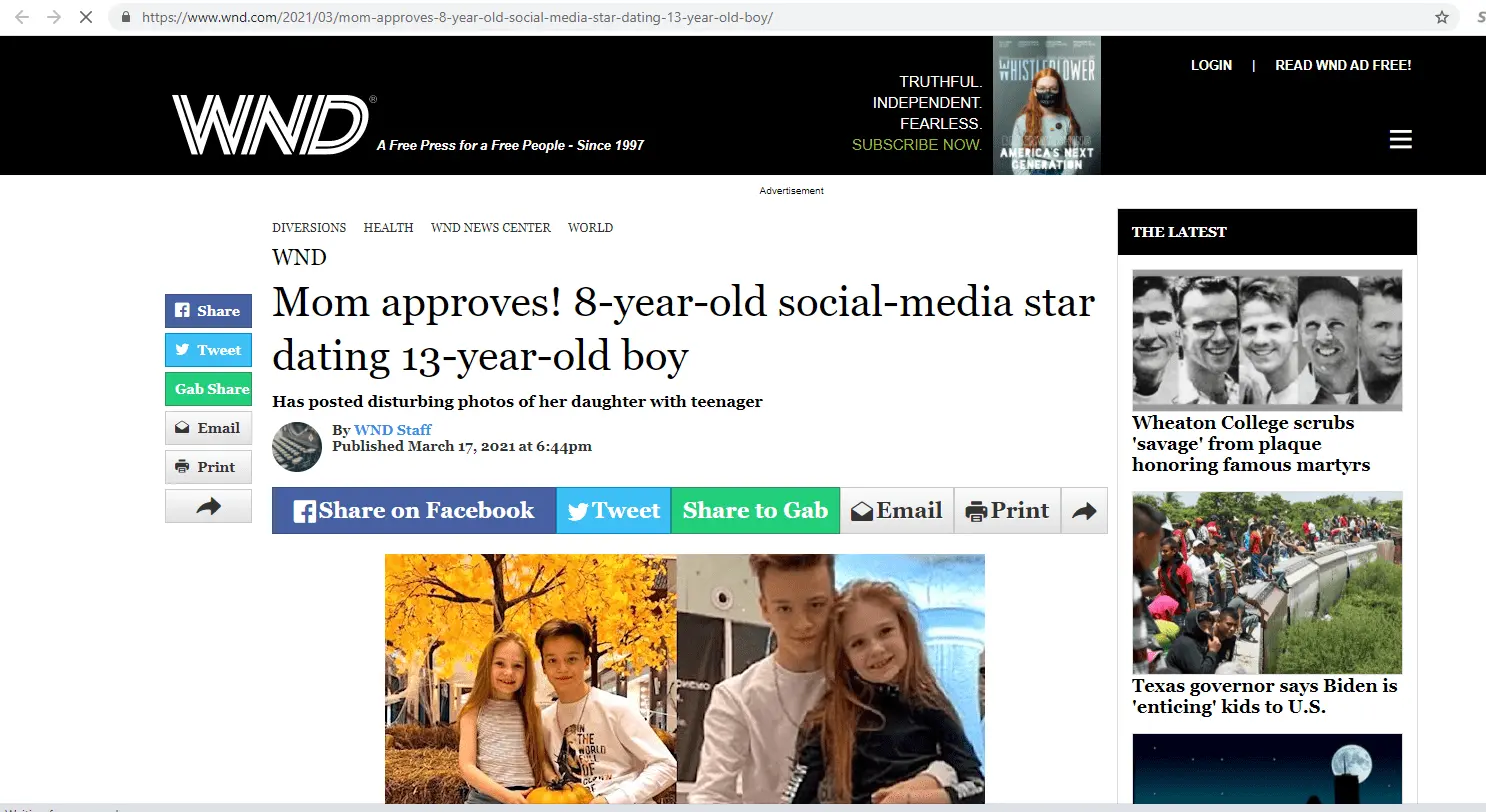This screenshot has width=1486, height=812.
Task: Click the browser stop loading icon
Action: (85, 17)
